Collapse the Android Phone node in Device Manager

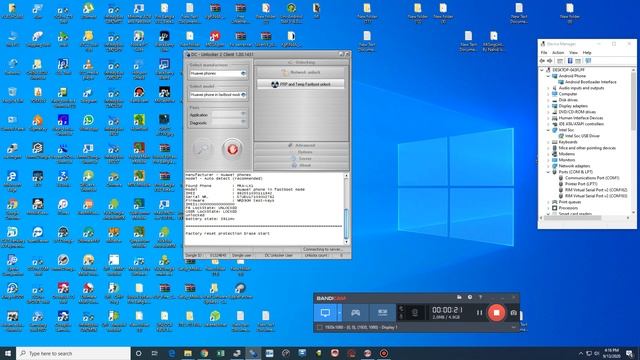point(548,76)
